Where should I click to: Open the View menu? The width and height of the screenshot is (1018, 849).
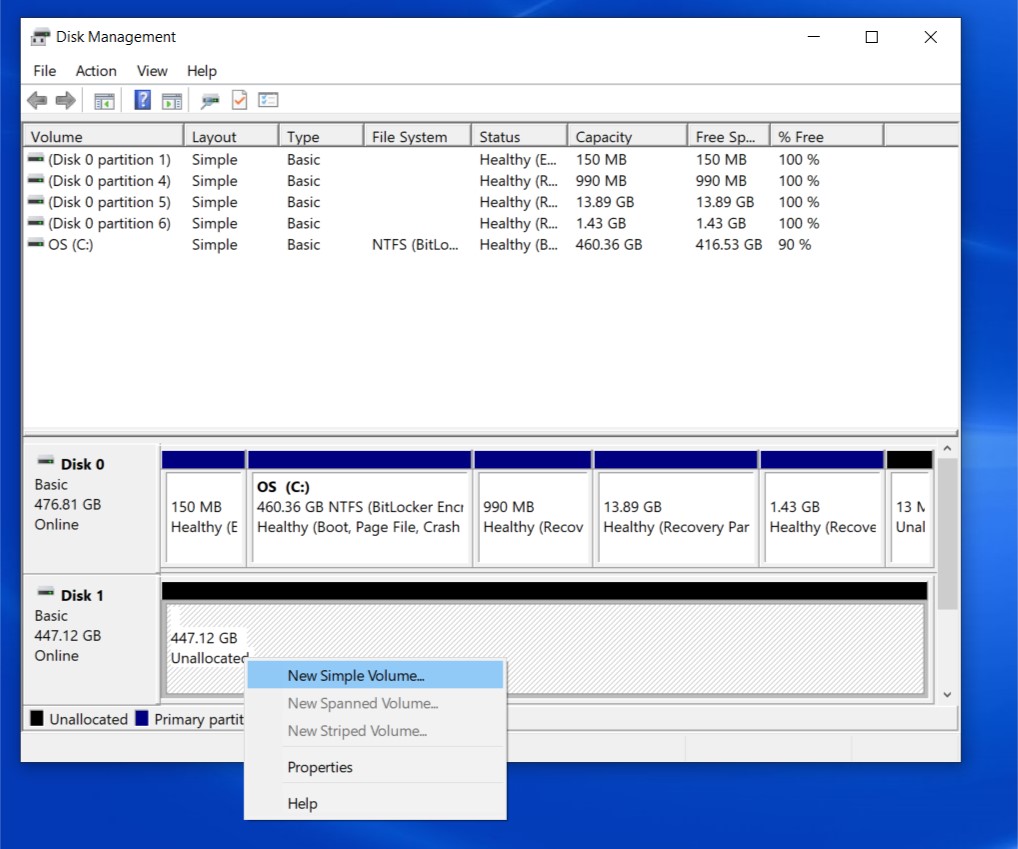pos(152,71)
